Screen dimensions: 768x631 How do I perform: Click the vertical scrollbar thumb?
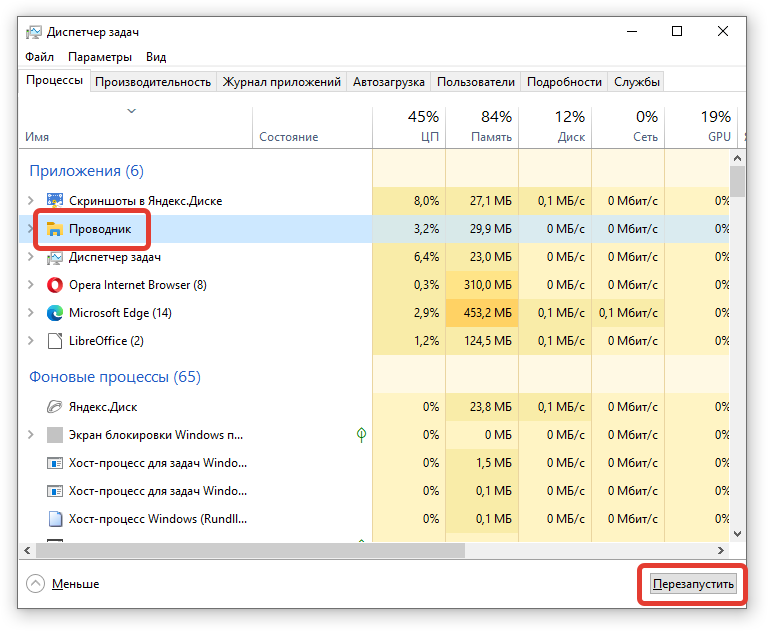point(737,181)
